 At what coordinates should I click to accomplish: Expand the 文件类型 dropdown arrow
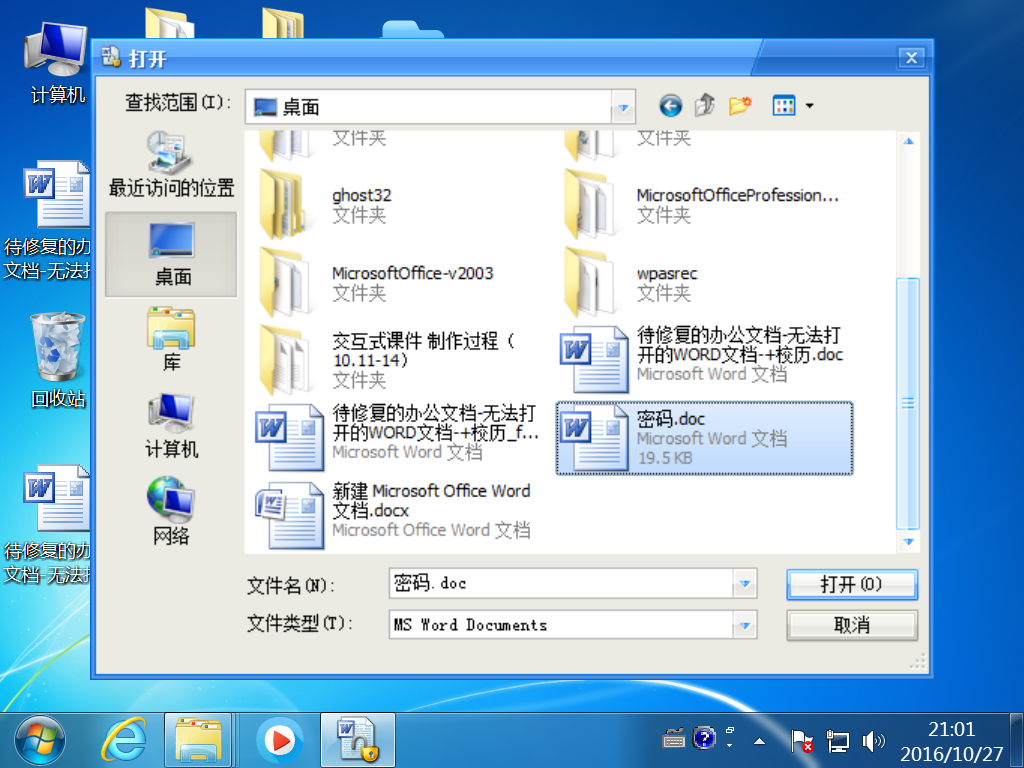744,625
